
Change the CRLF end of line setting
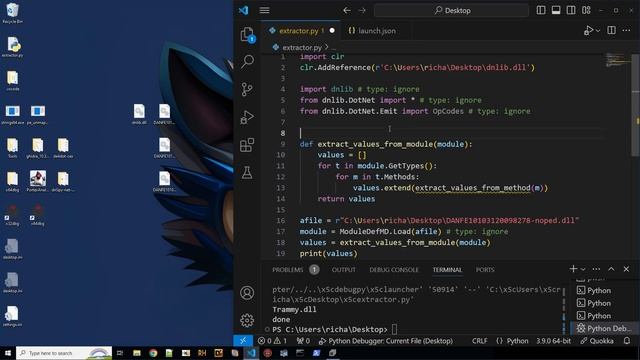[x=480, y=341]
